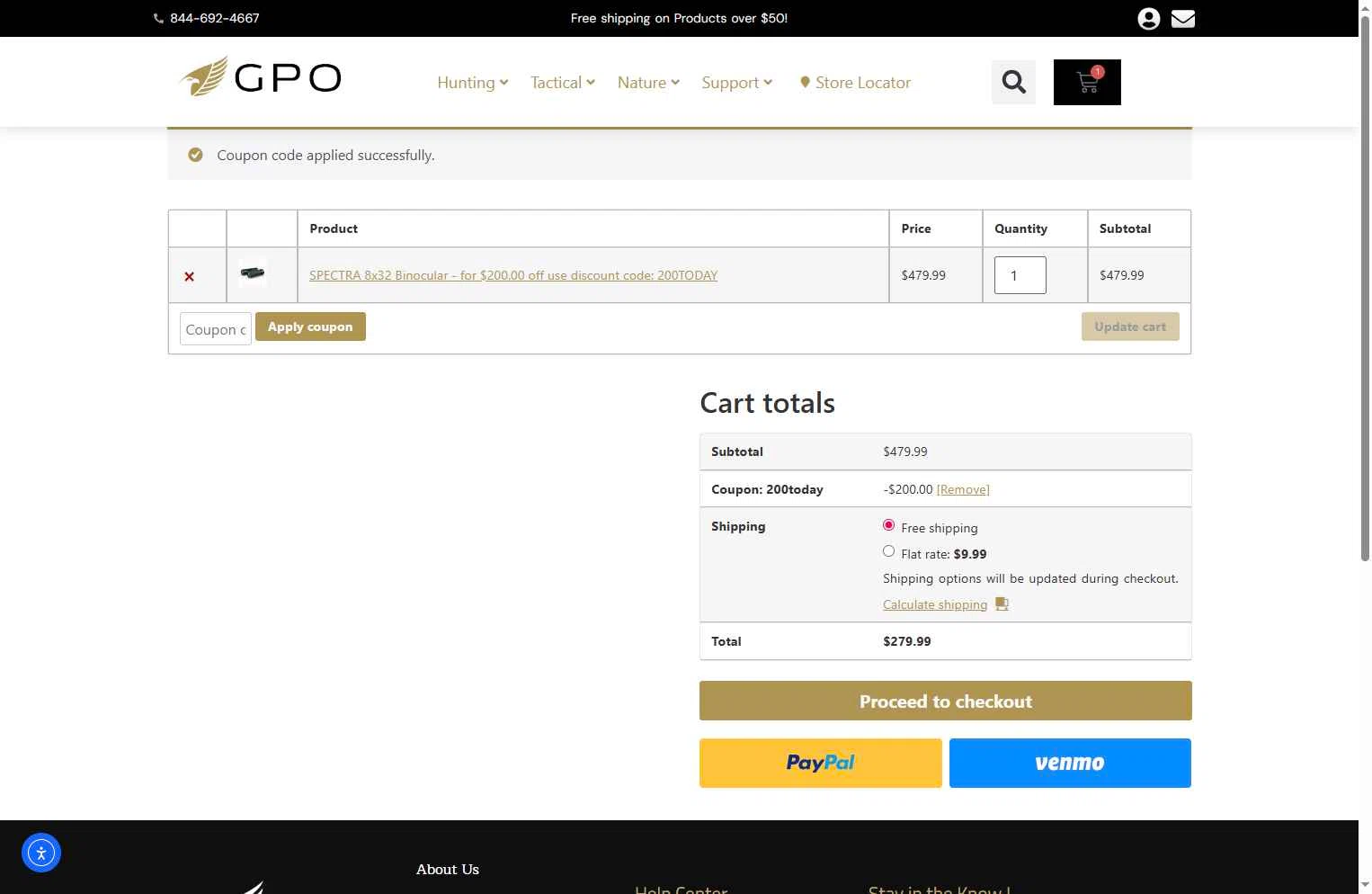
Task: Pay with the PayPal button
Action: click(x=821, y=763)
